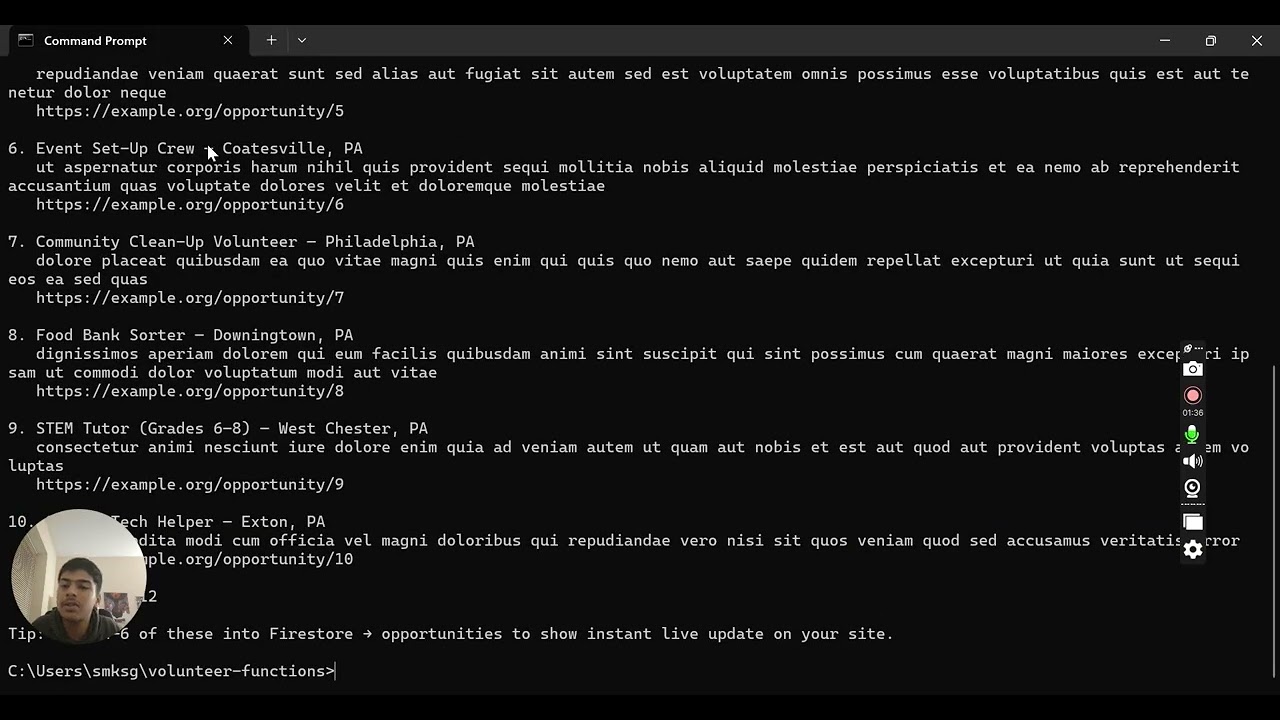
Task: Open the opportunity/8 URL link
Action: point(190,392)
